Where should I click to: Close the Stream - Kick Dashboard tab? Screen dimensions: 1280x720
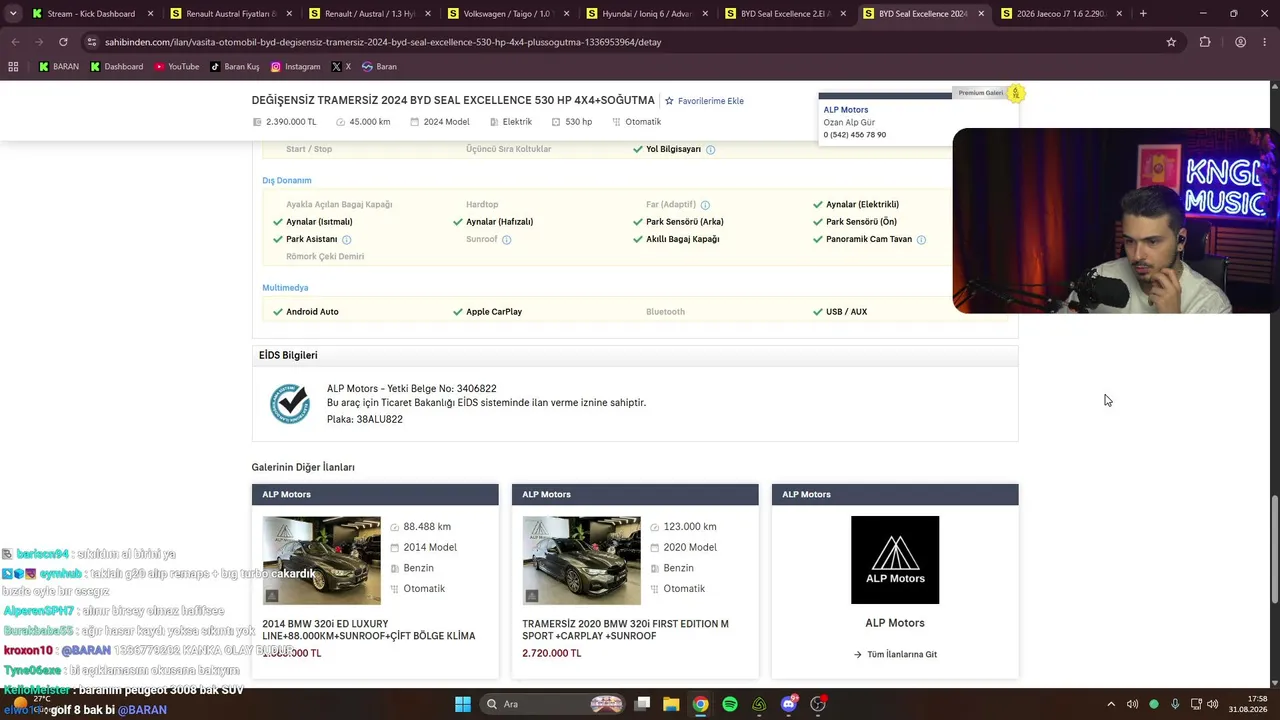[150, 14]
